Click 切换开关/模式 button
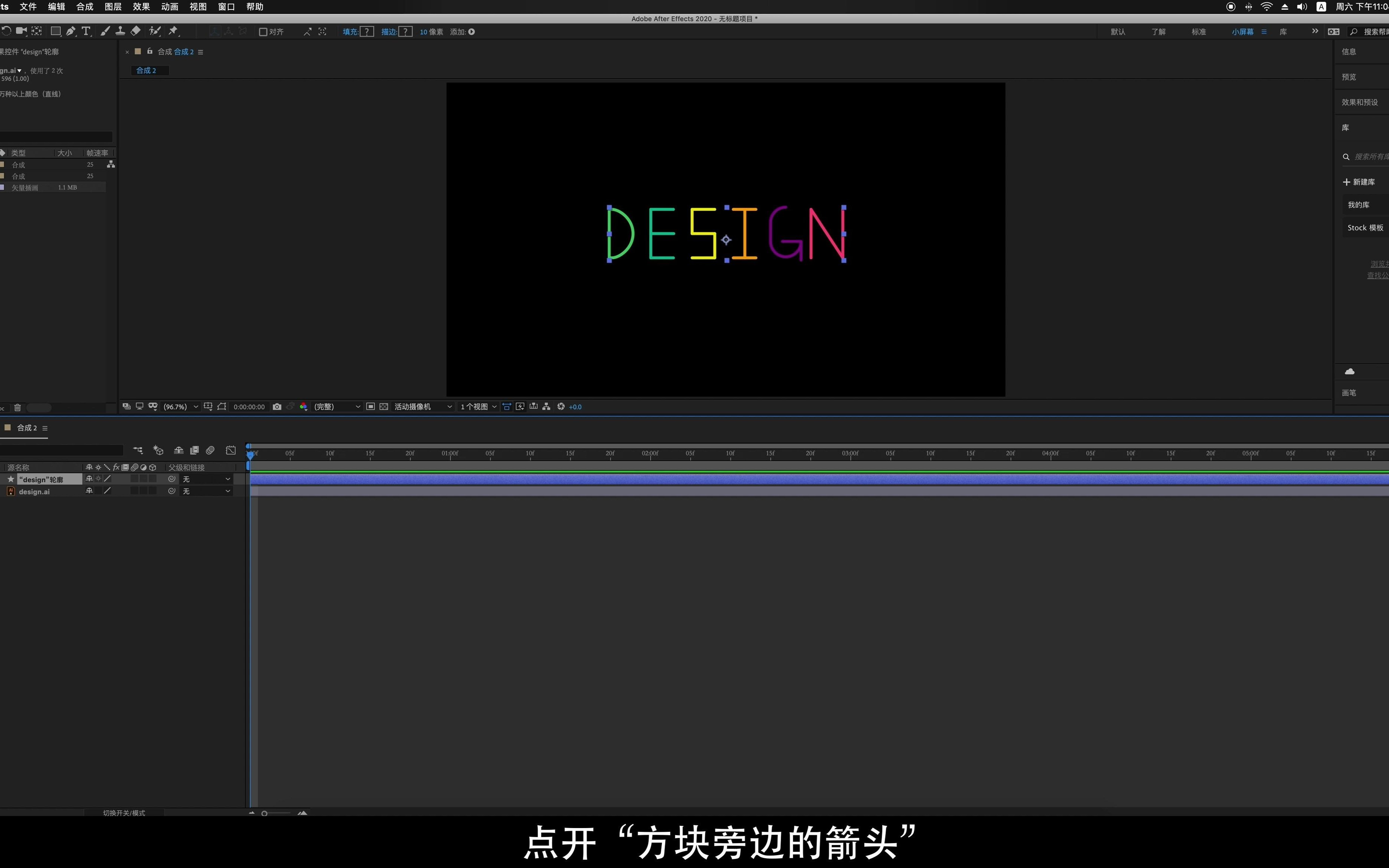This screenshot has width=1389, height=868. click(124, 813)
